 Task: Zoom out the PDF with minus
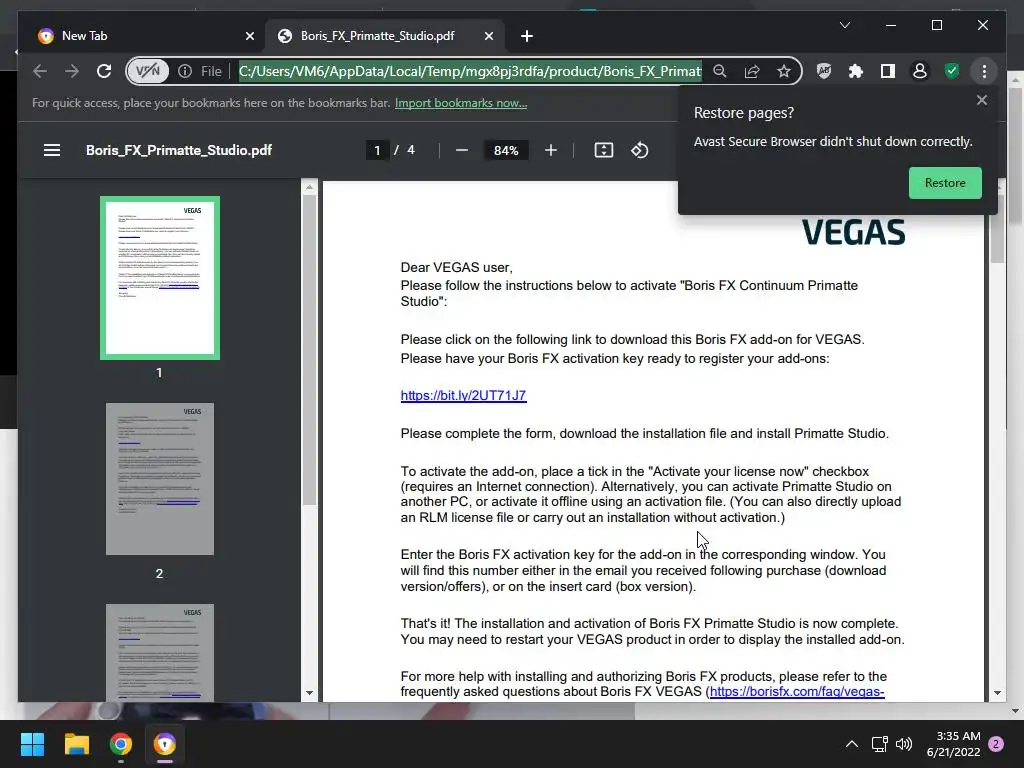462,150
